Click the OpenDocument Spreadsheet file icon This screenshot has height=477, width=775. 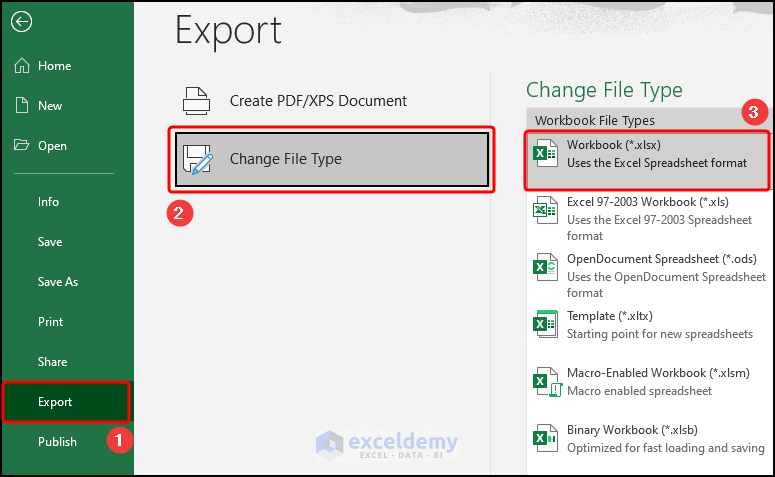[545, 267]
